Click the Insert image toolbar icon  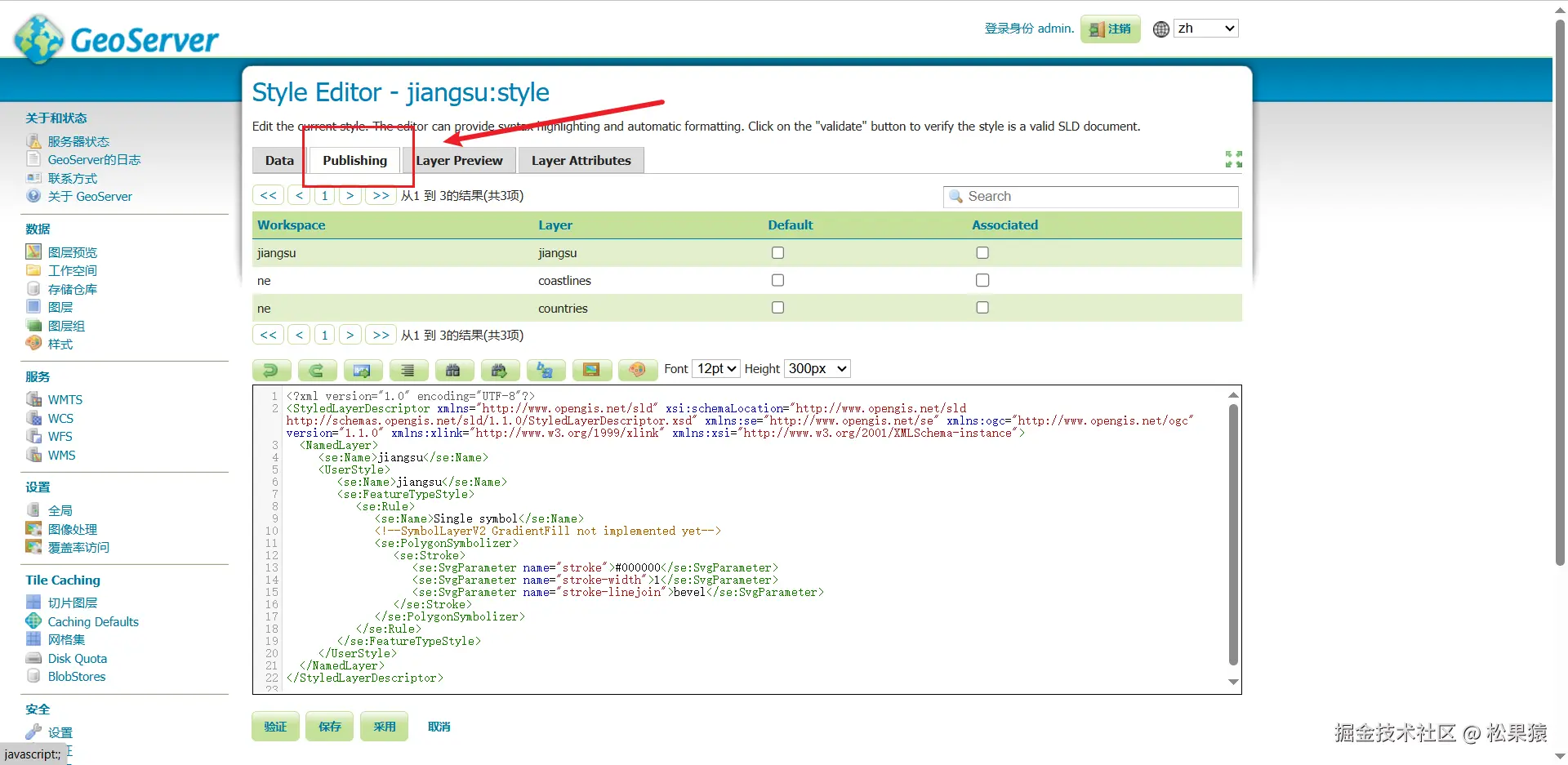591,370
